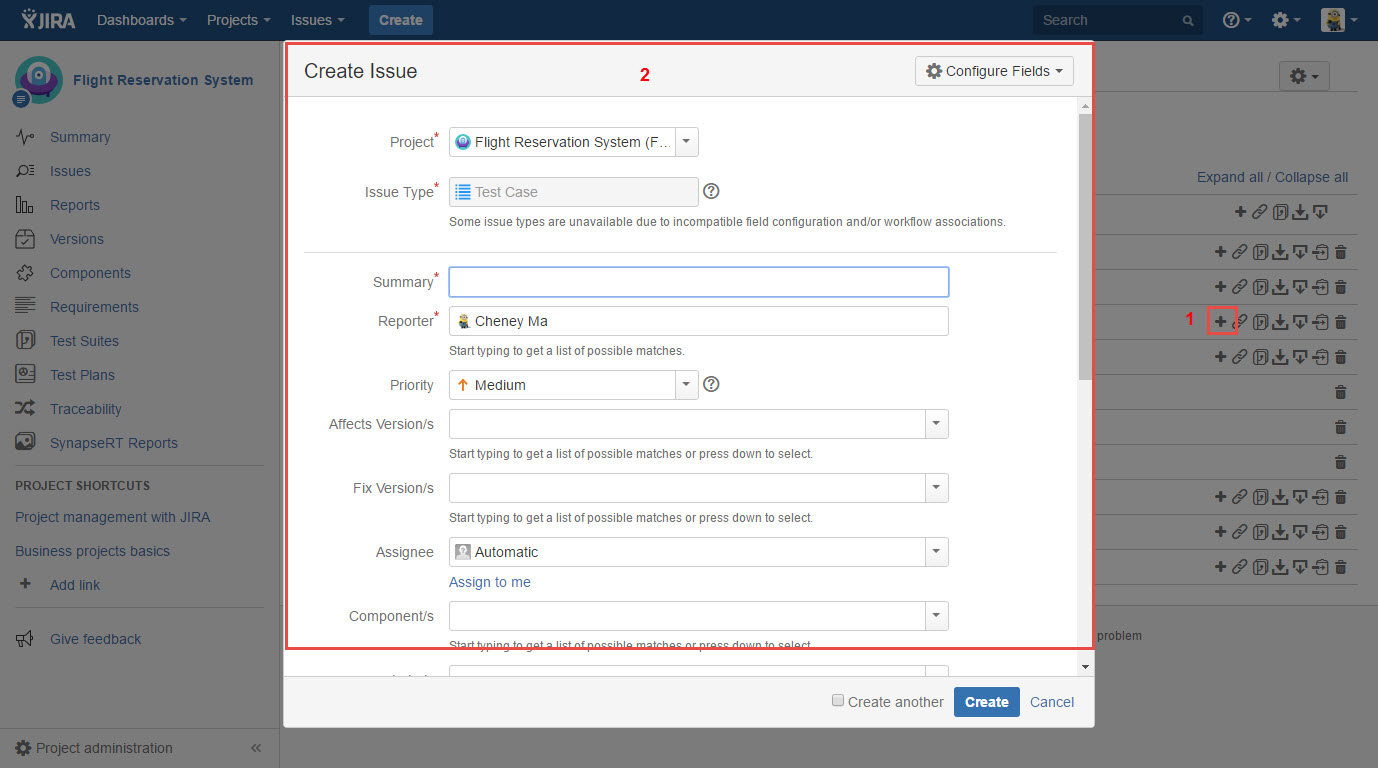Click the JIRA logo in header
This screenshot has width=1378, height=768.
48,20
